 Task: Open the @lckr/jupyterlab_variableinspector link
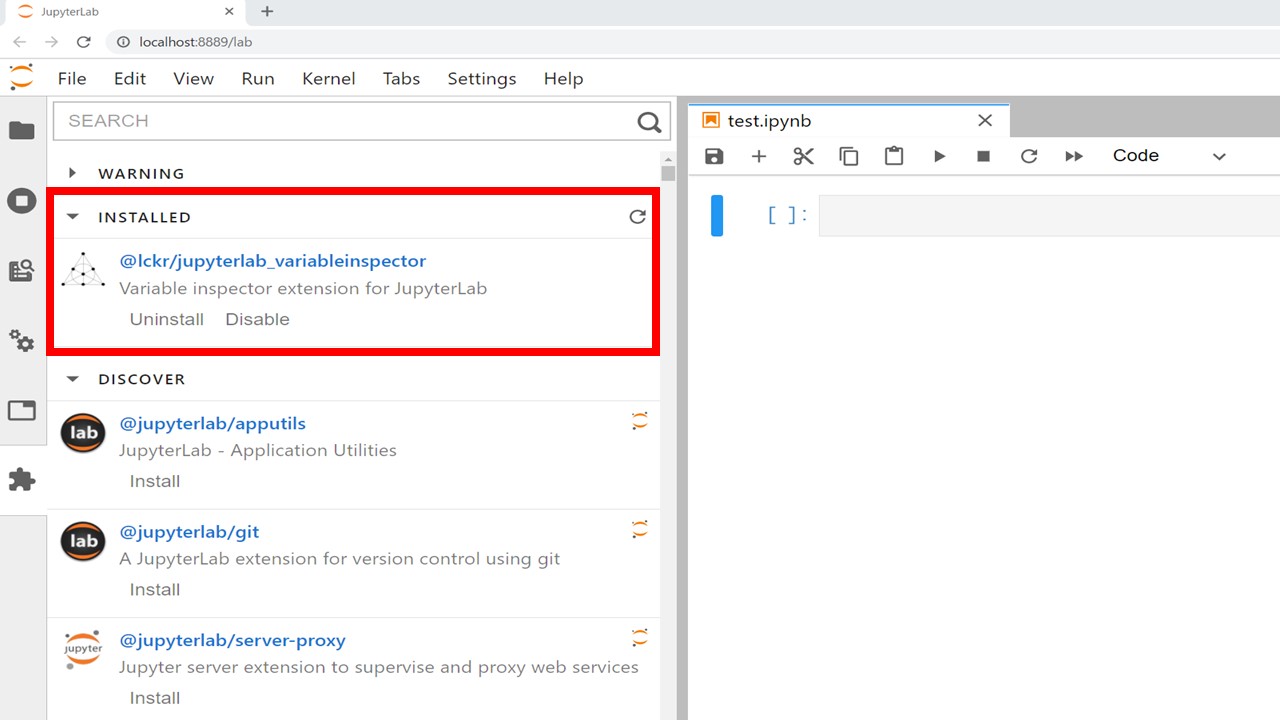[x=273, y=261]
